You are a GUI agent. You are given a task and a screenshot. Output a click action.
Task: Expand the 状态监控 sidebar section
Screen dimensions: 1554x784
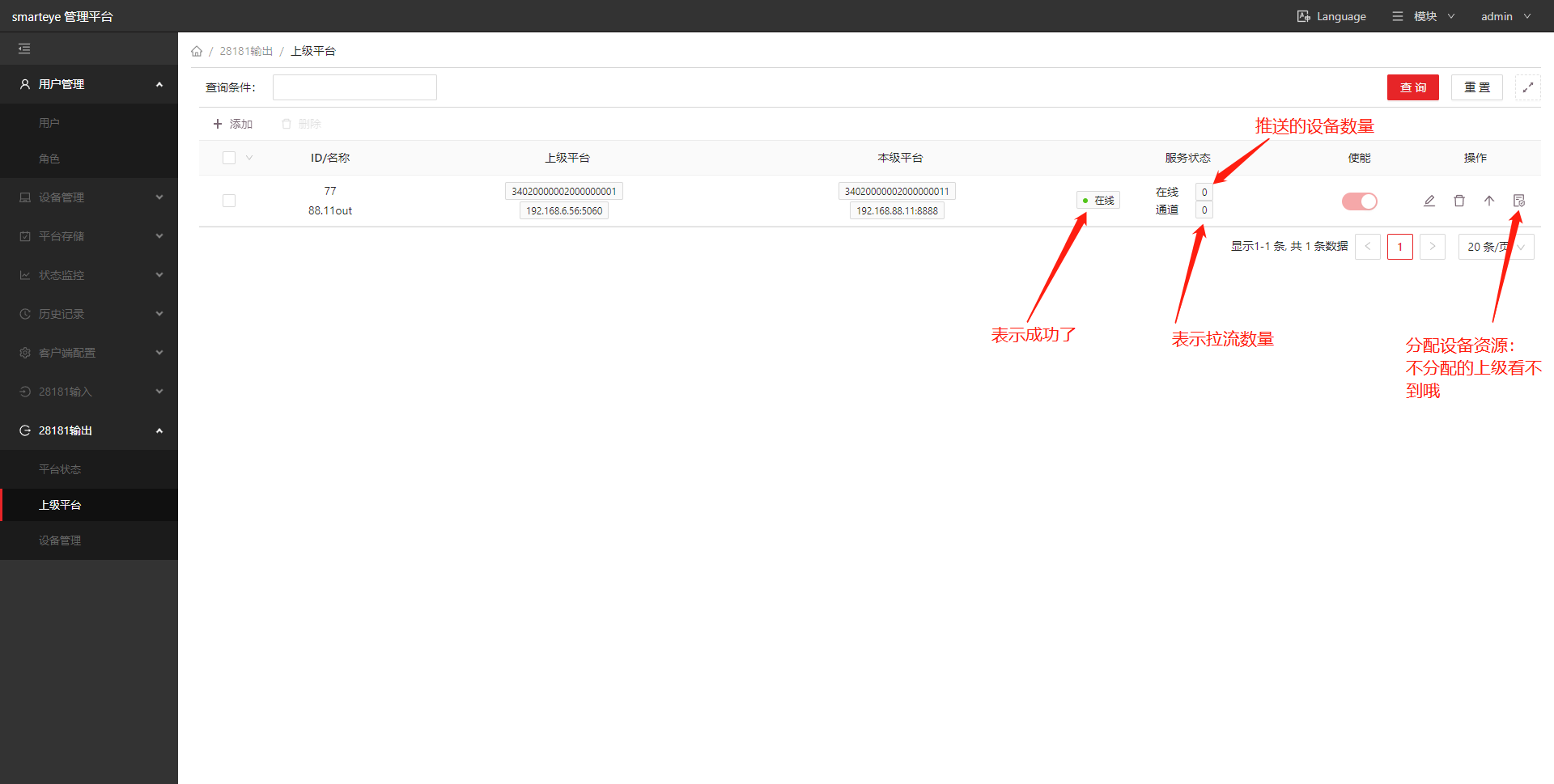(89, 275)
